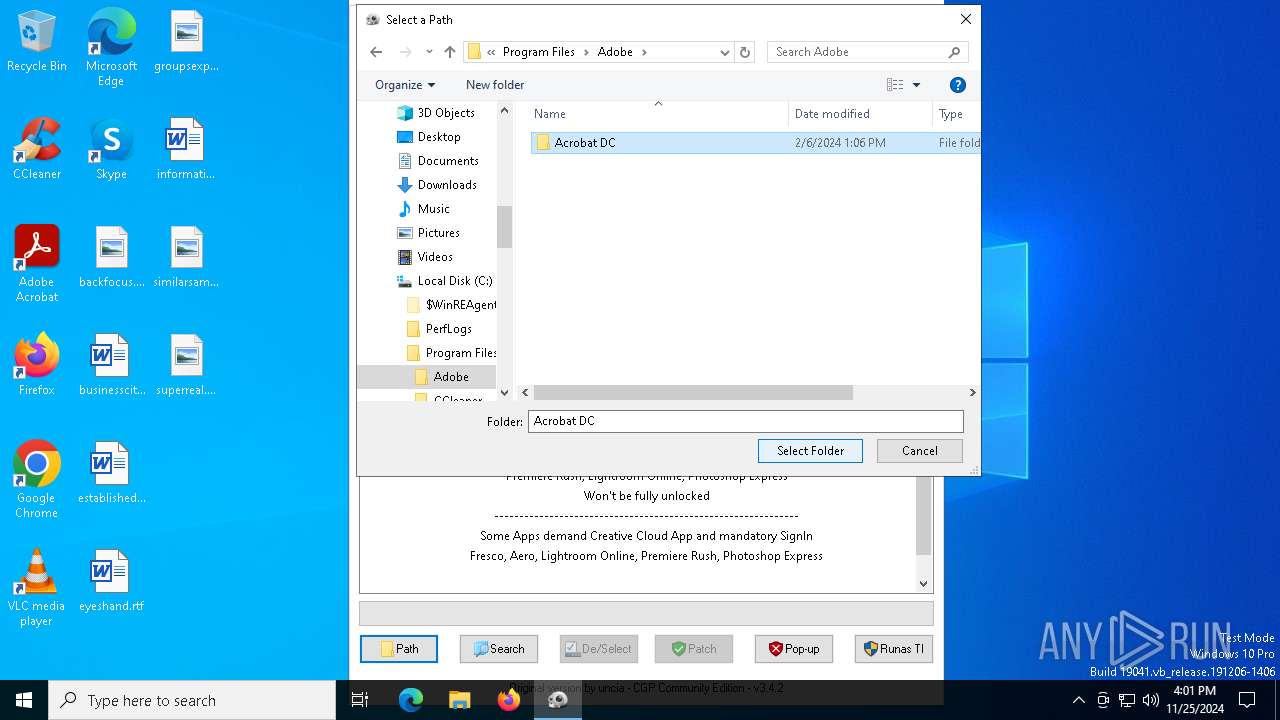Image resolution: width=1280 pixels, height=720 pixels.
Task: Sort by the Name column header
Action: 658,114
